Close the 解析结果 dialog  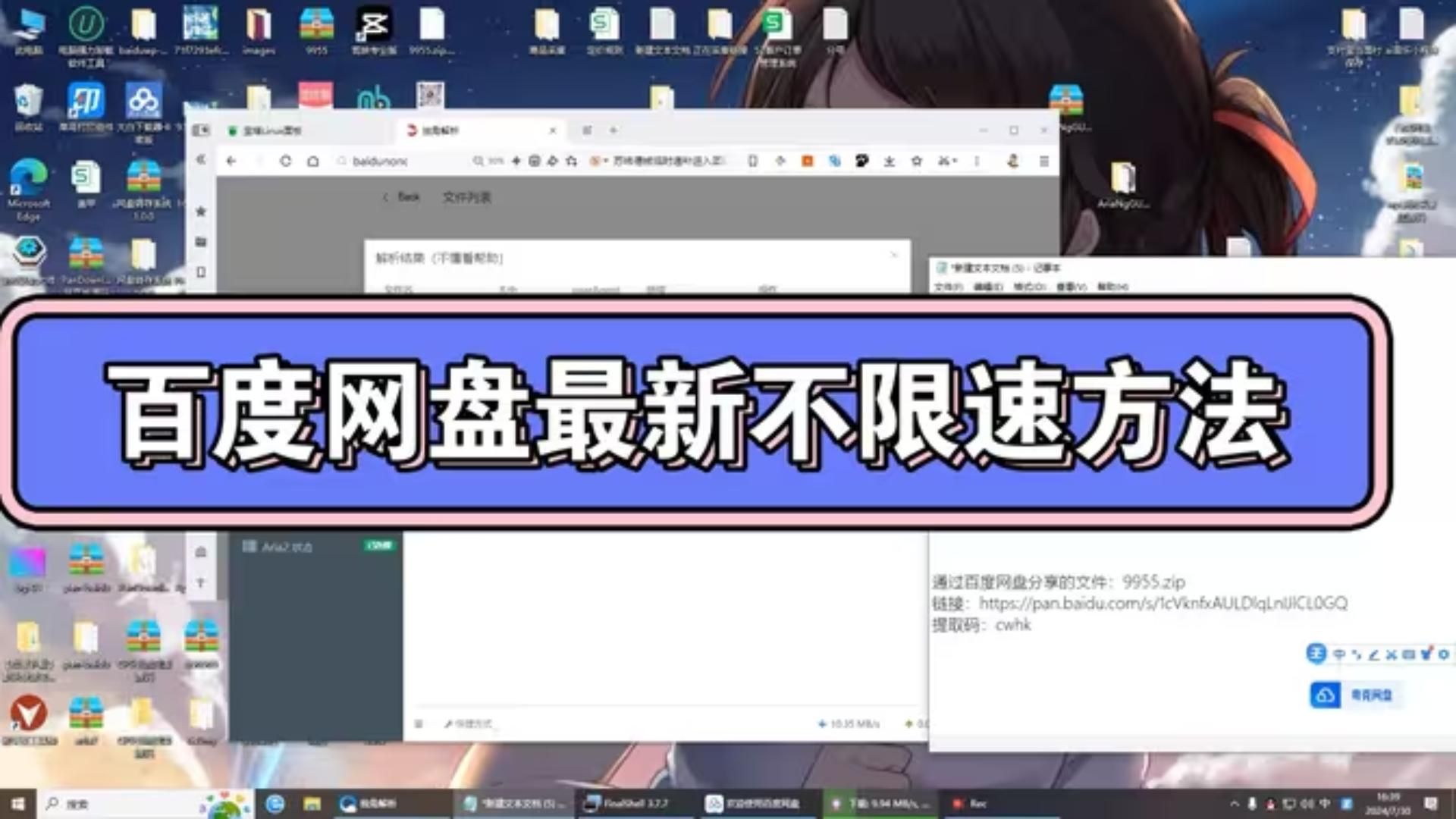tap(894, 256)
